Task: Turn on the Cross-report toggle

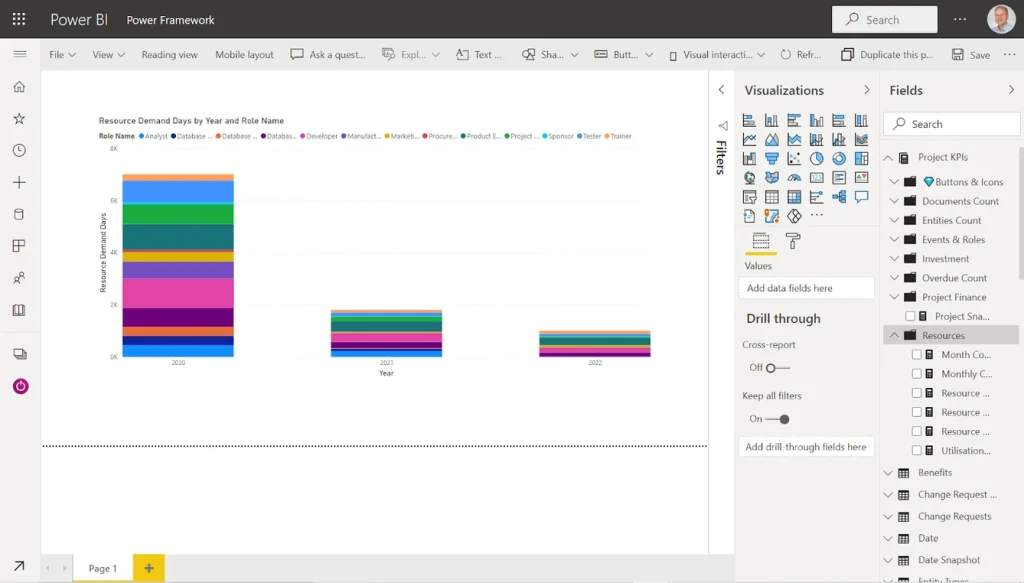Action: (776, 368)
